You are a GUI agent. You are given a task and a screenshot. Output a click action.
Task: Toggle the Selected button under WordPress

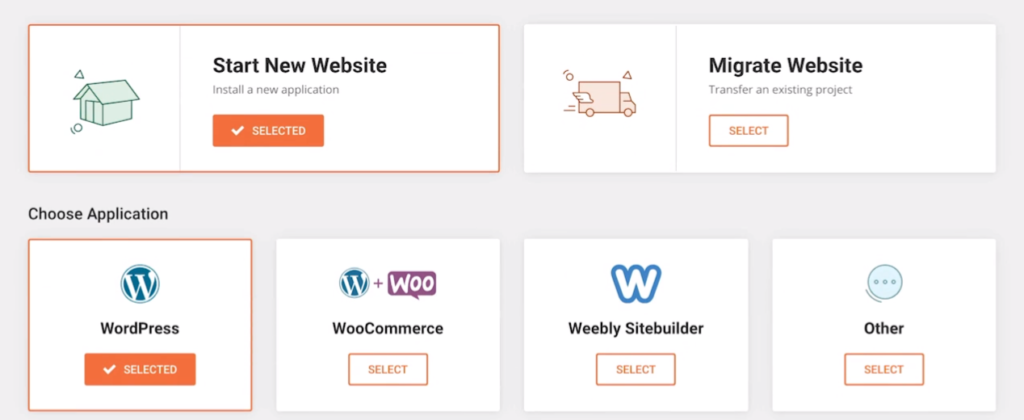click(140, 369)
